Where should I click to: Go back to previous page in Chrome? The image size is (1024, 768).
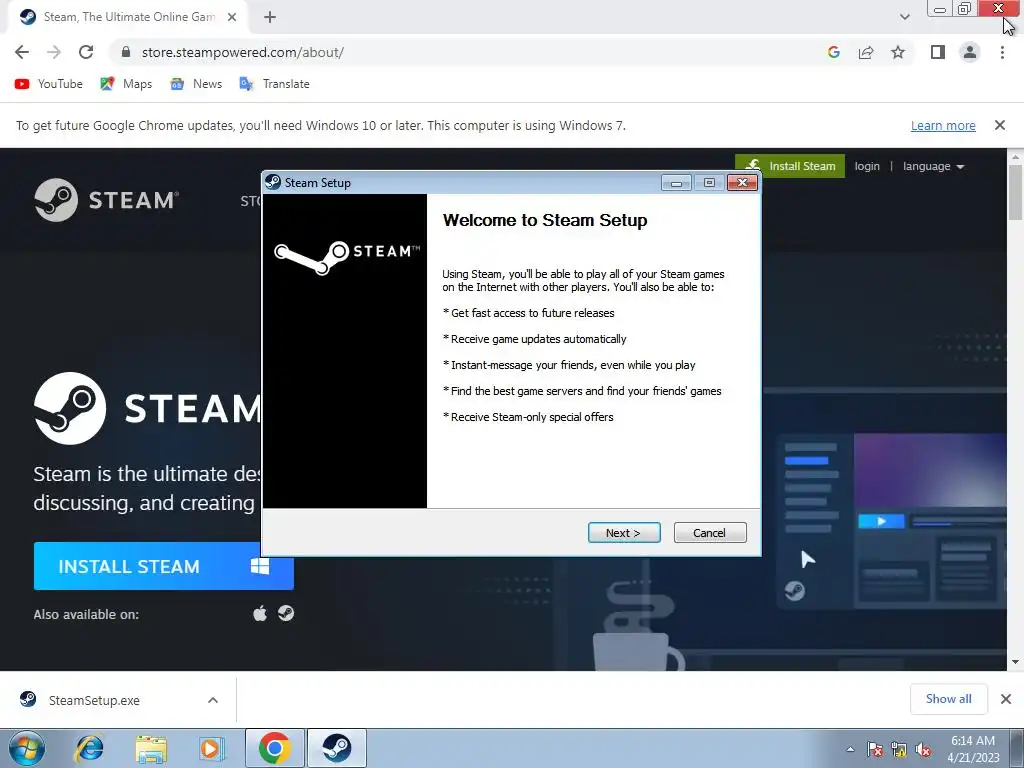(x=22, y=52)
